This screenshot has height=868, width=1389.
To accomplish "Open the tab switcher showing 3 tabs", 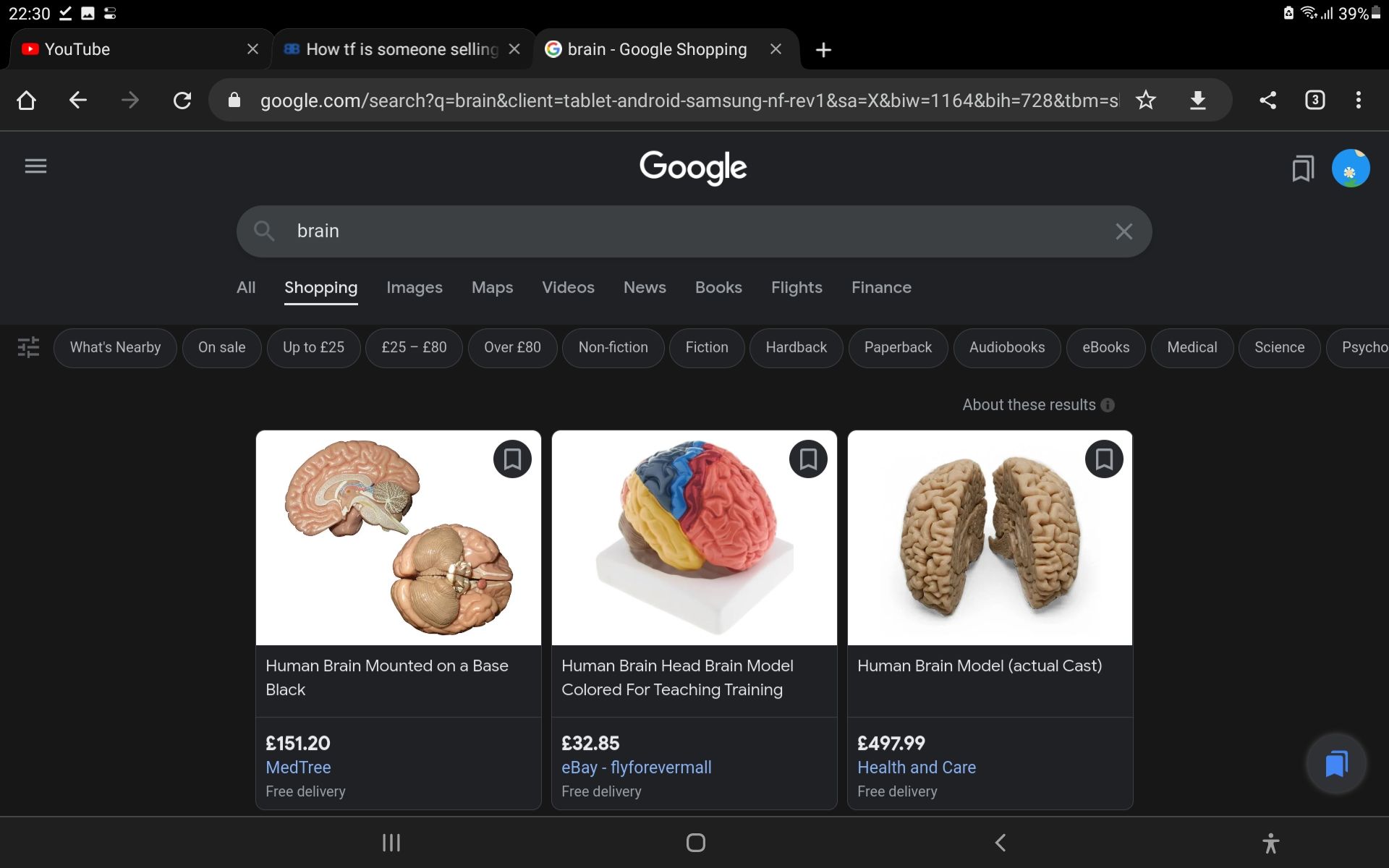I will tap(1314, 100).
